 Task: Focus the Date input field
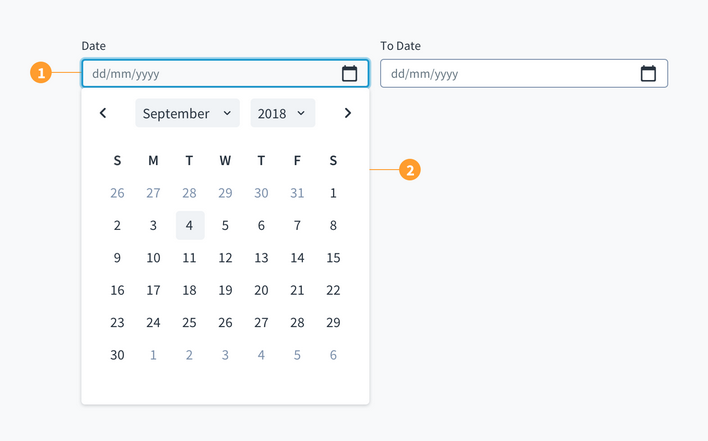(x=210, y=73)
